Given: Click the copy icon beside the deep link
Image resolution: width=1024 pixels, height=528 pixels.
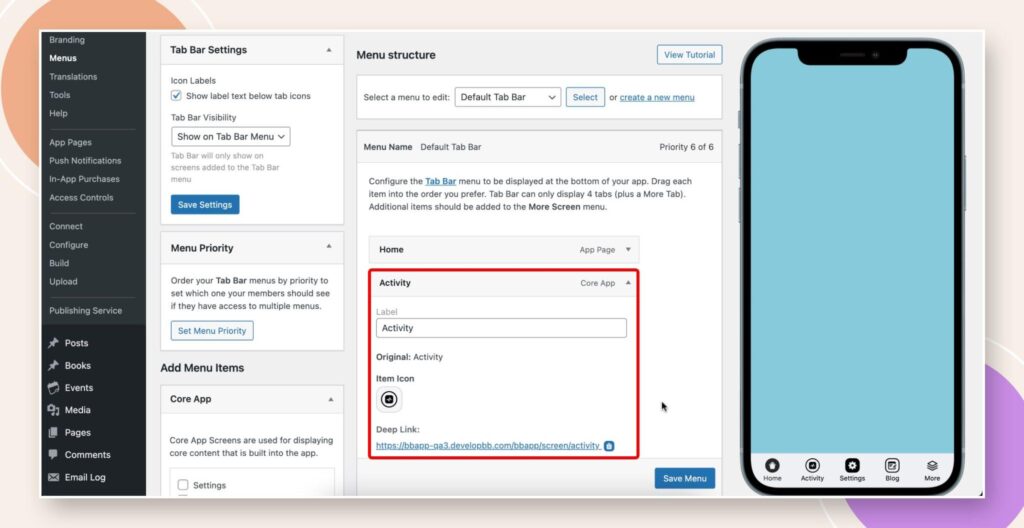Looking at the screenshot, I should click(610, 446).
